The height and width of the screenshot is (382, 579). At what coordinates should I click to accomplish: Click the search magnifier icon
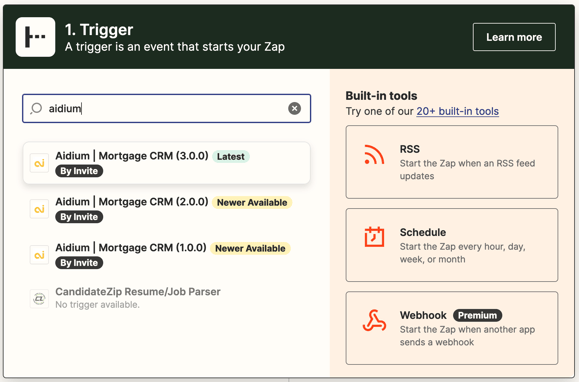36,109
